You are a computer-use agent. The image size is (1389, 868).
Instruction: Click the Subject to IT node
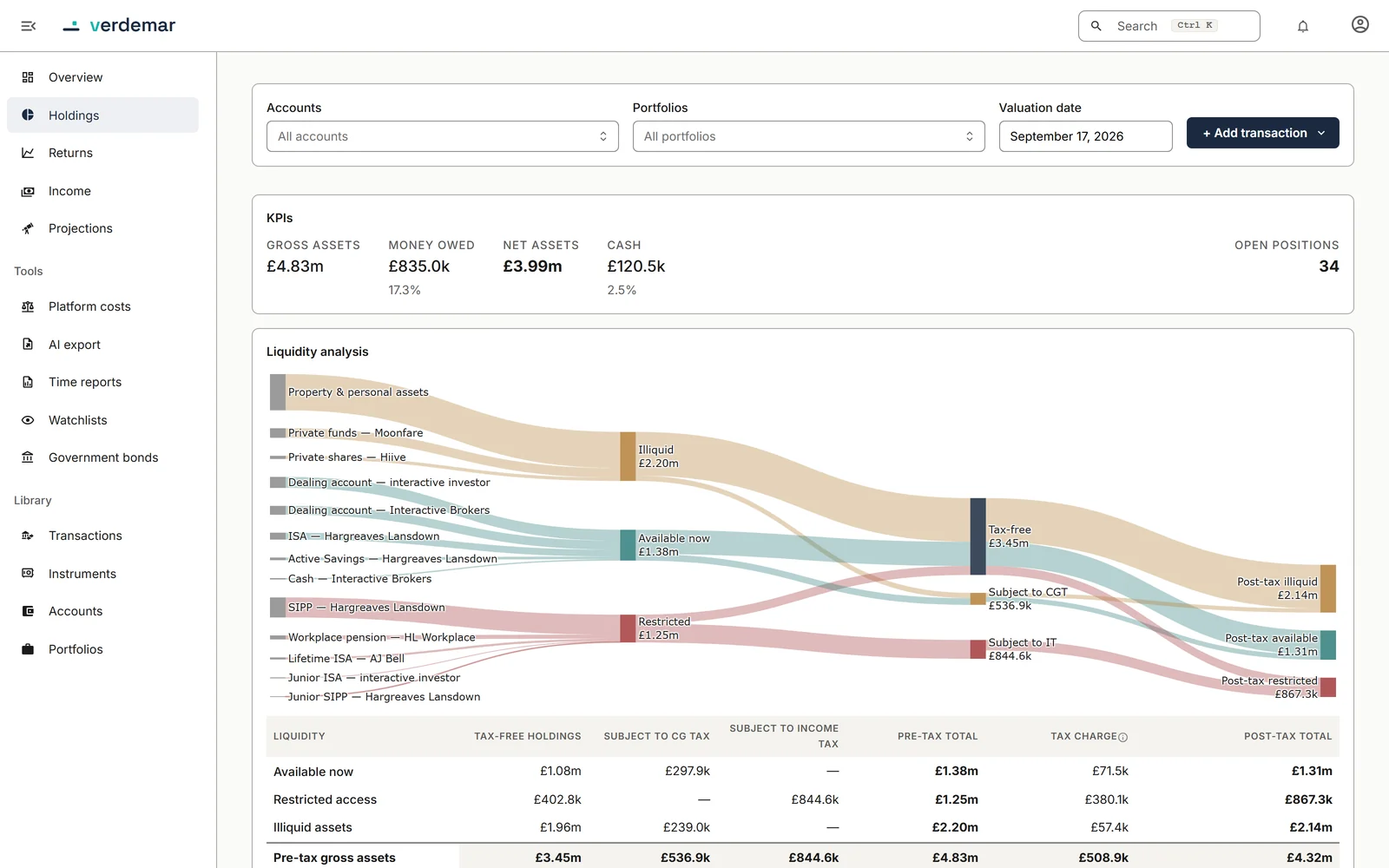978,649
